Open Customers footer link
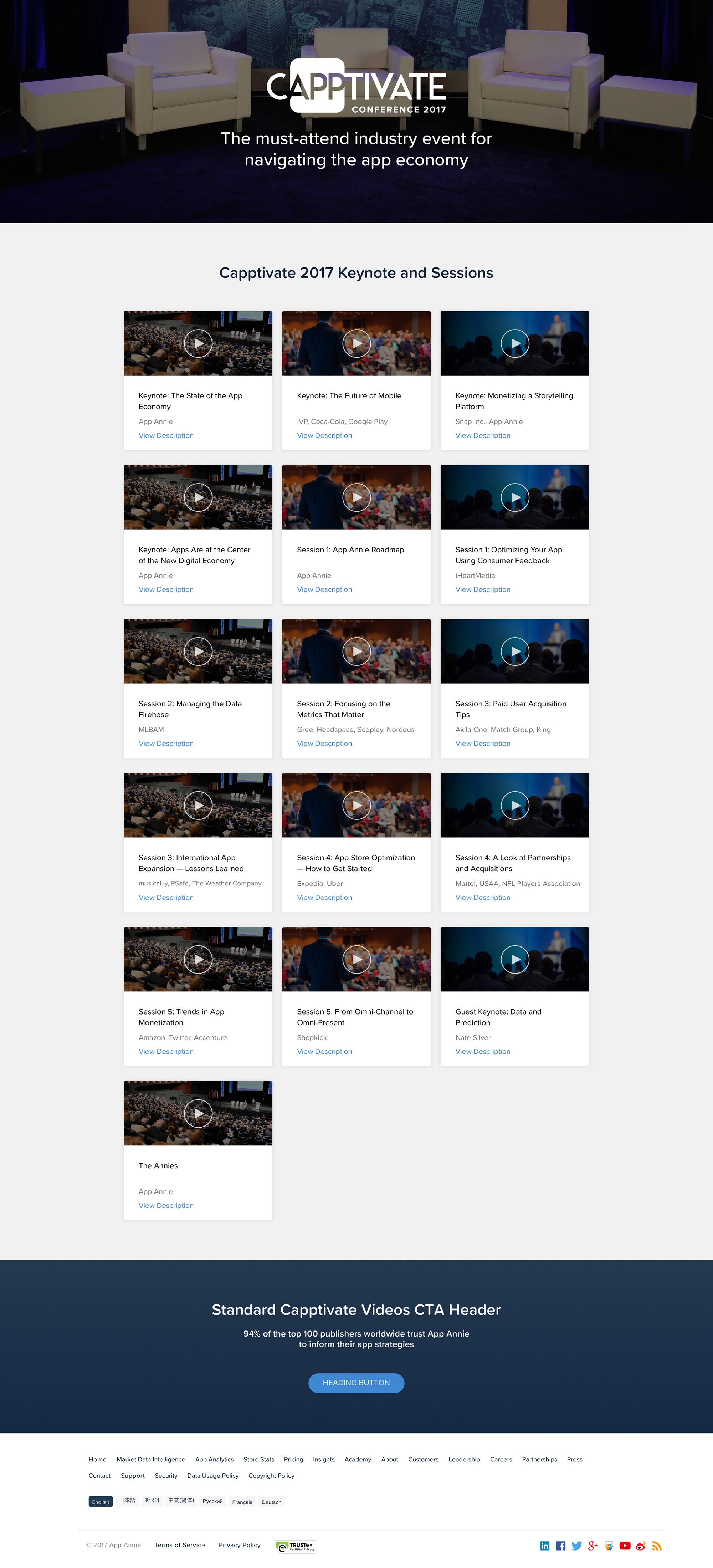Image resolution: width=713 pixels, height=1568 pixels. pos(424,1459)
